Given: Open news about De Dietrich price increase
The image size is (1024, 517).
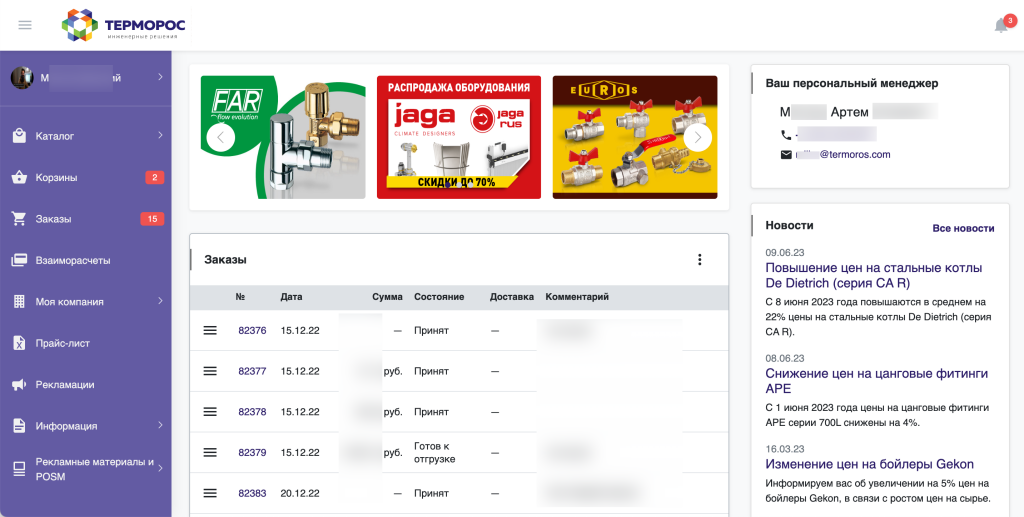Looking at the screenshot, I should pos(873,275).
